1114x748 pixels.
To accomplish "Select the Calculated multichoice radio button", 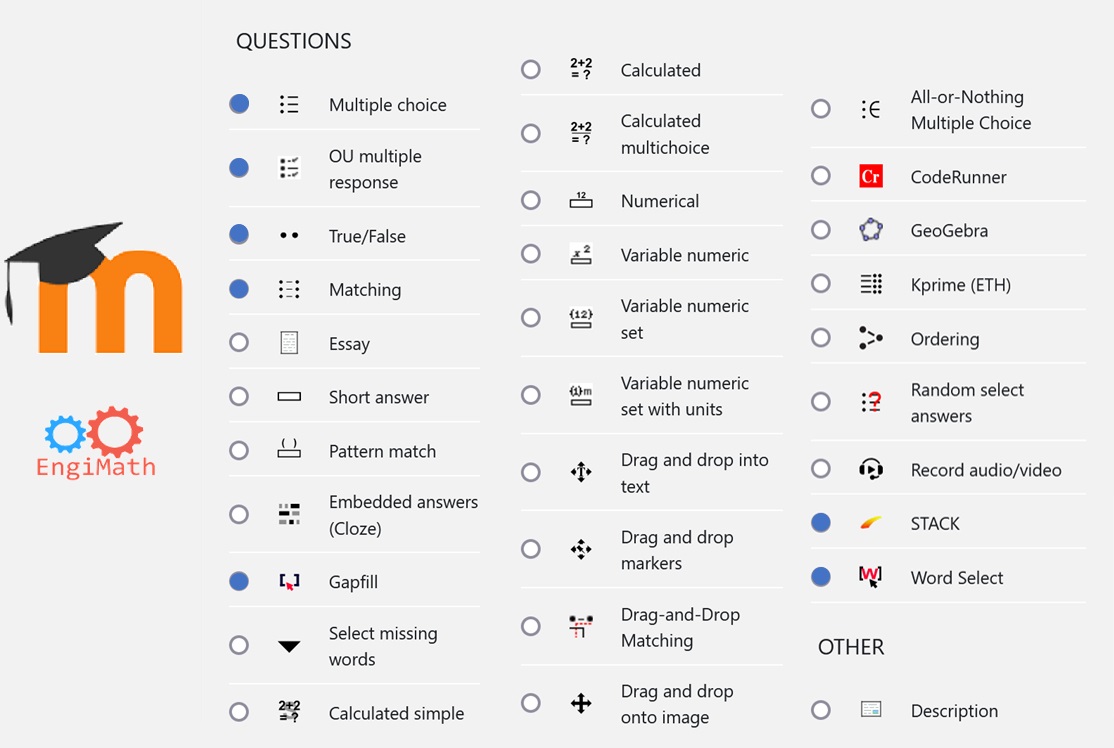I will 531,133.
